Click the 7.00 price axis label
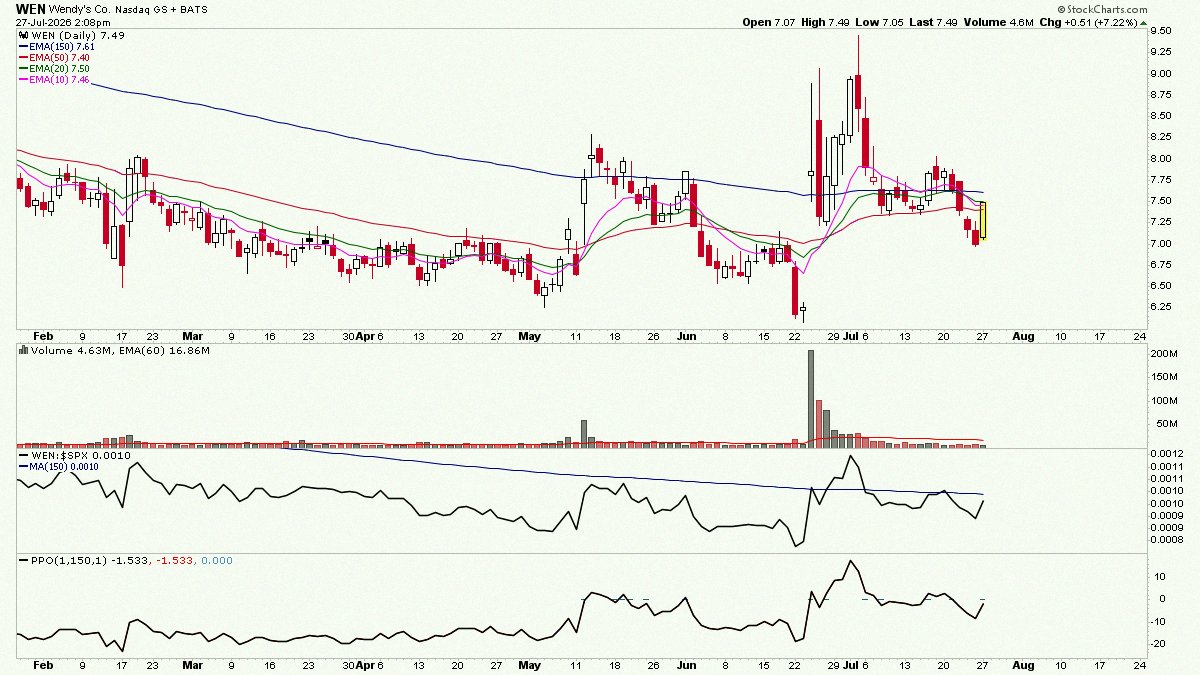The width and height of the screenshot is (1200, 675). (x=1161, y=244)
